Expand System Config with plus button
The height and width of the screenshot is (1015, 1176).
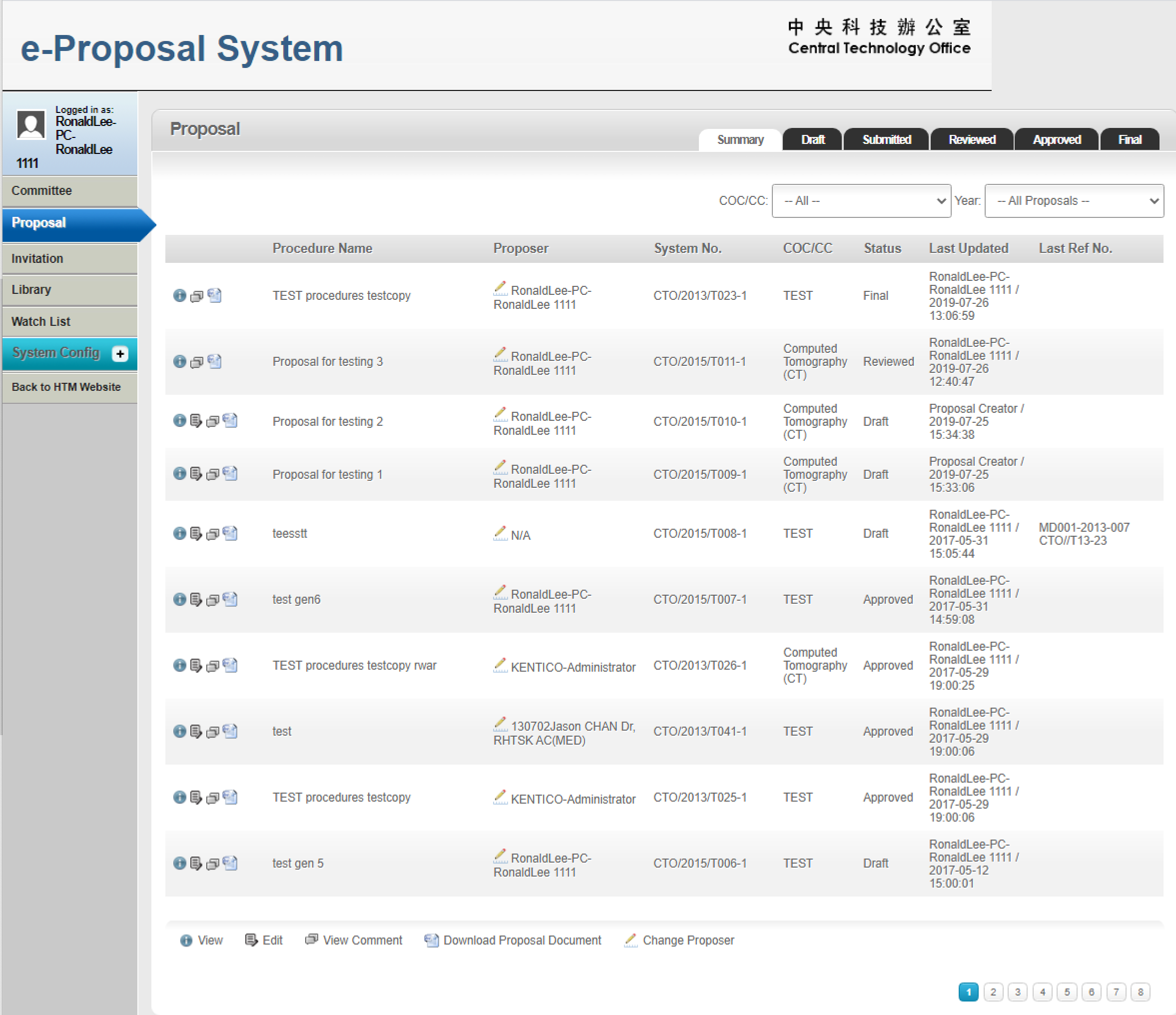tap(120, 354)
